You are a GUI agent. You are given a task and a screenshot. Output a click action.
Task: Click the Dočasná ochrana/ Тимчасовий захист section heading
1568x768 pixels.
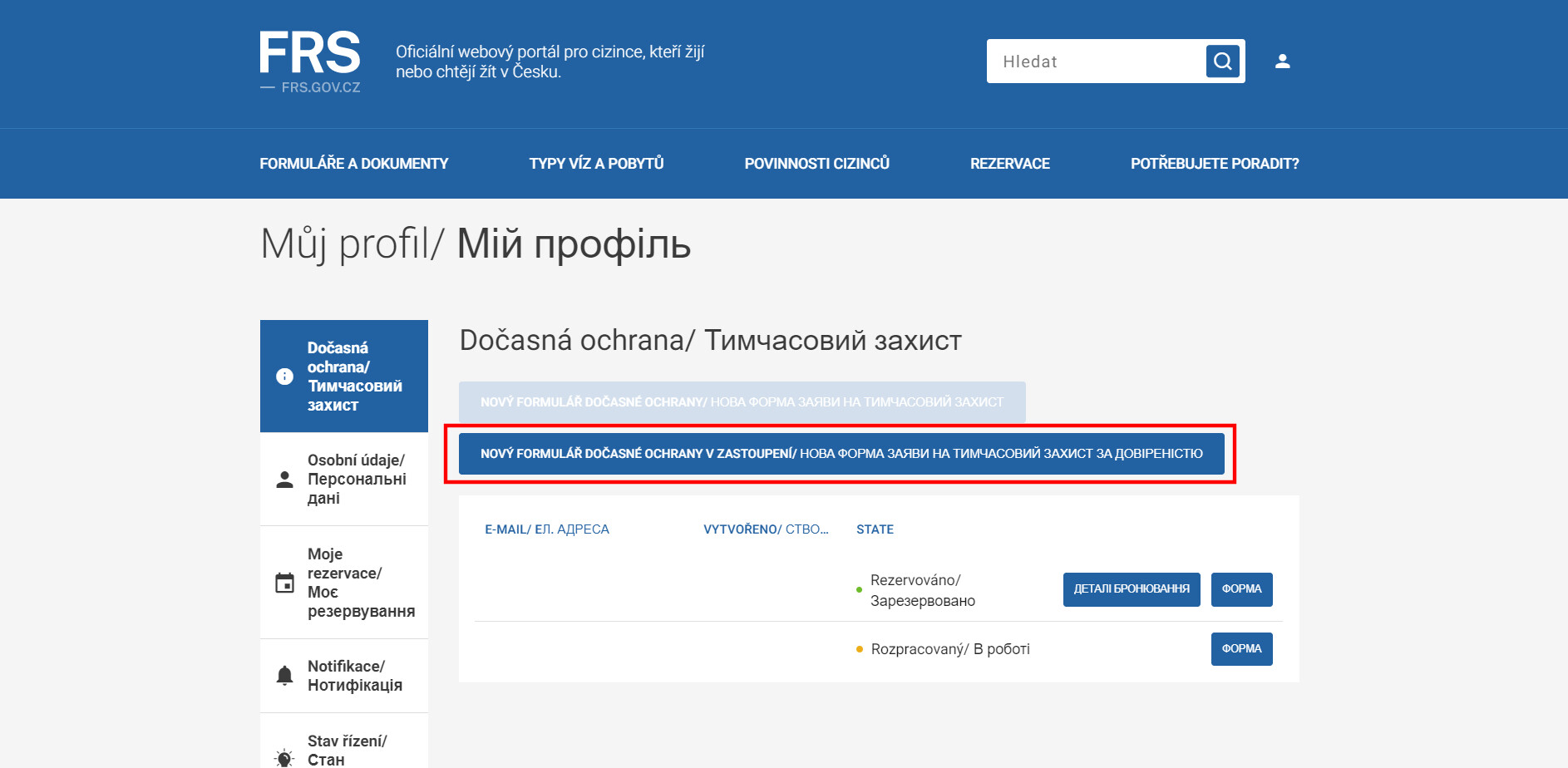coord(710,341)
